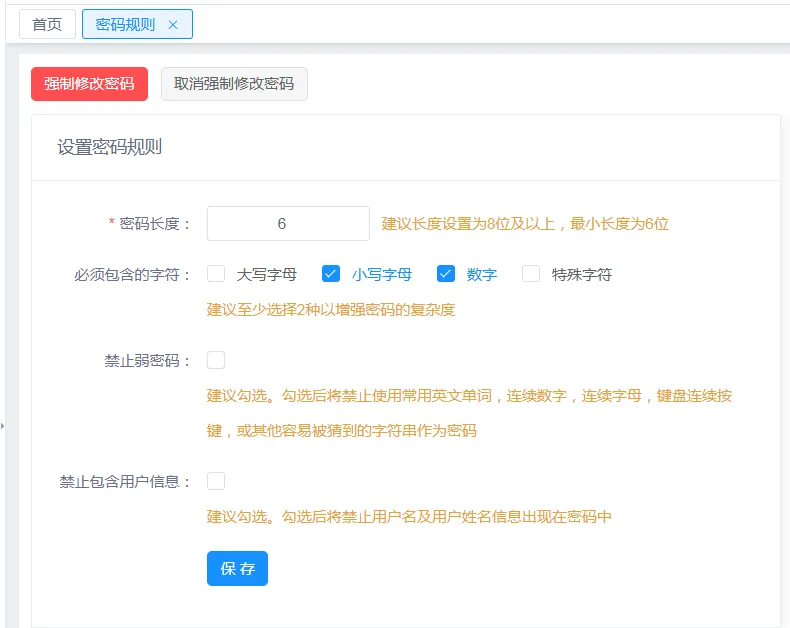Click the 小写字母 label text
Screen dimensions: 790x628
[382, 275]
